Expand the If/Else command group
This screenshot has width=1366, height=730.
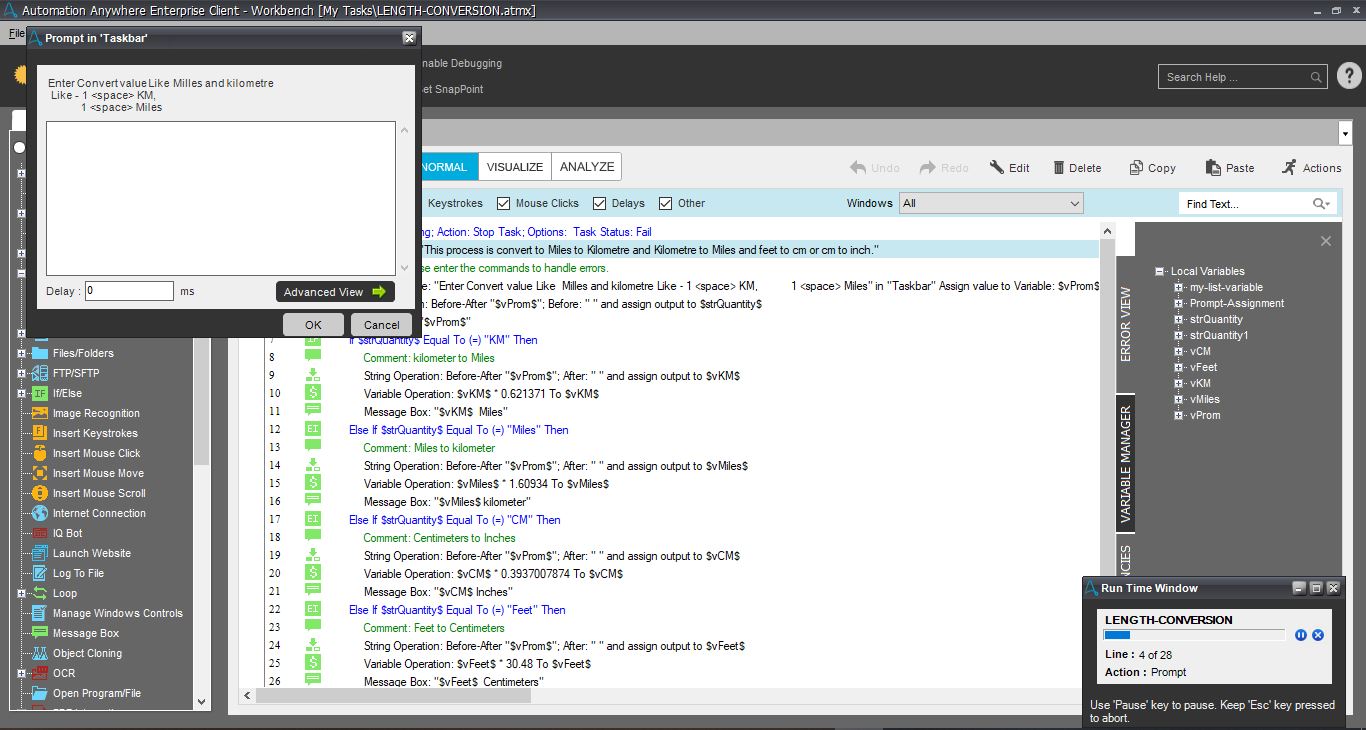[x=21, y=393]
